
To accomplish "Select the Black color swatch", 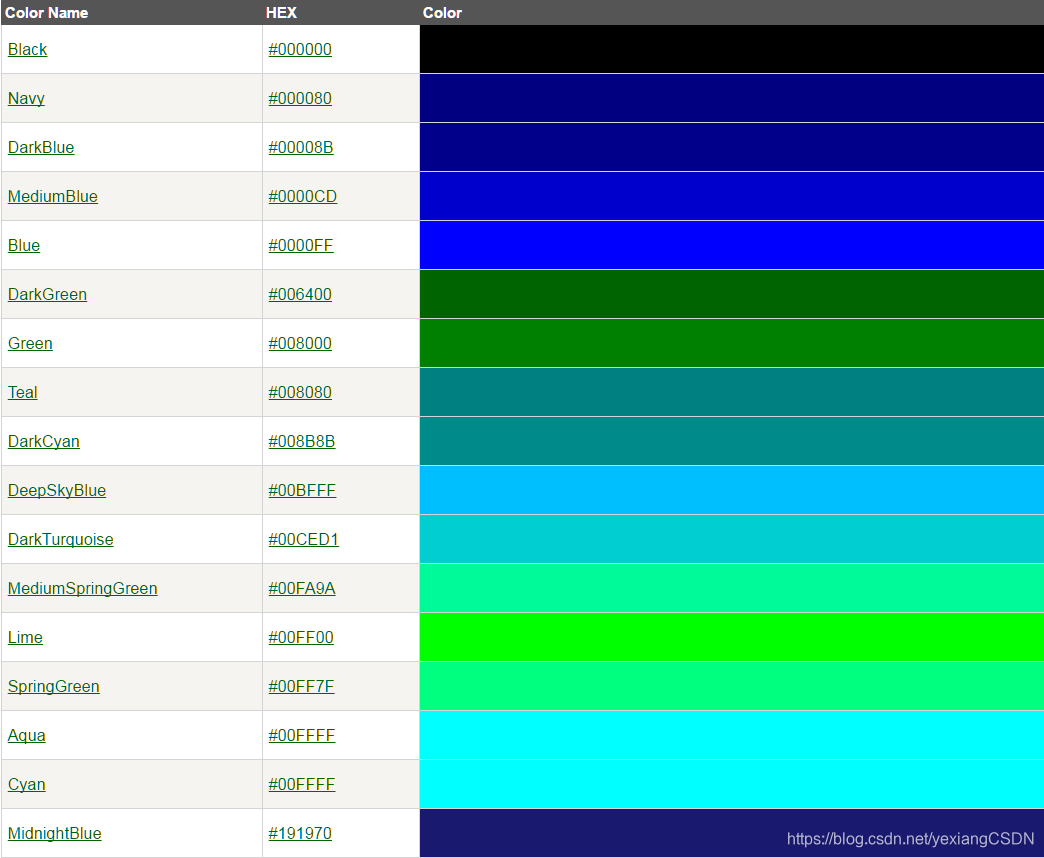I will pyautogui.click(x=732, y=49).
